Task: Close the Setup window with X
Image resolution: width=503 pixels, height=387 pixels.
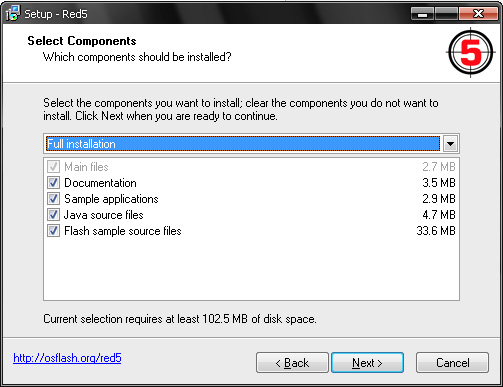Action: [478, 14]
